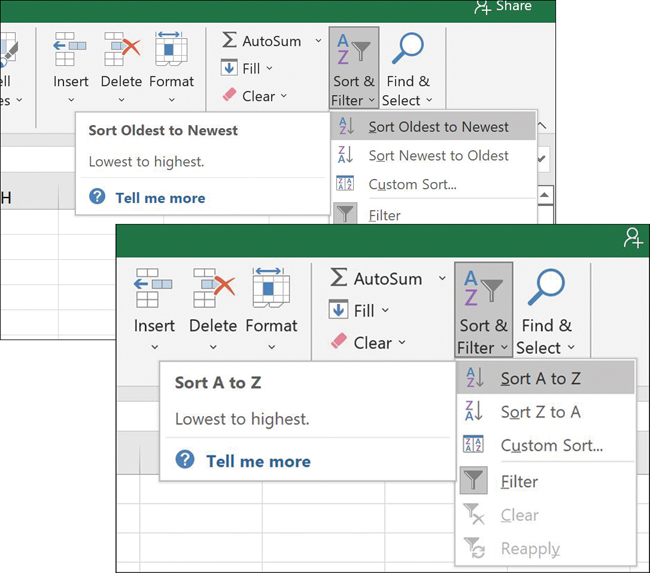The image size is (650, 573).
Task: Click Sort Z to A icon in front menu
Action: pyautogui.click(x=473, y=411)
